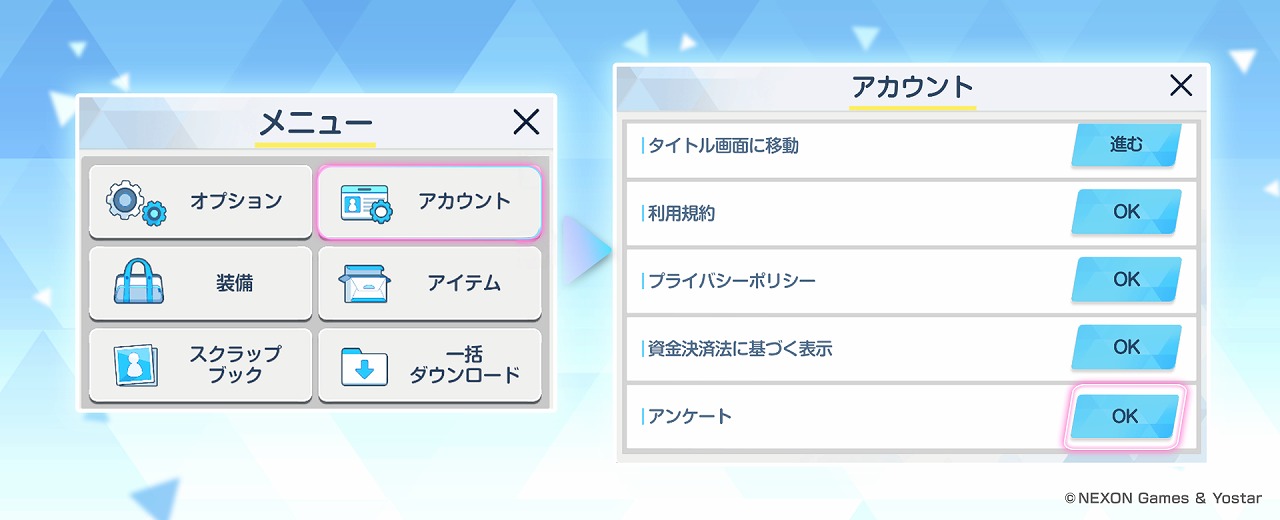This screenshot has width=1280, height=520.
Task: Open the オプション menu entry label
Action: pyautogui.click(x=236, y=201)
